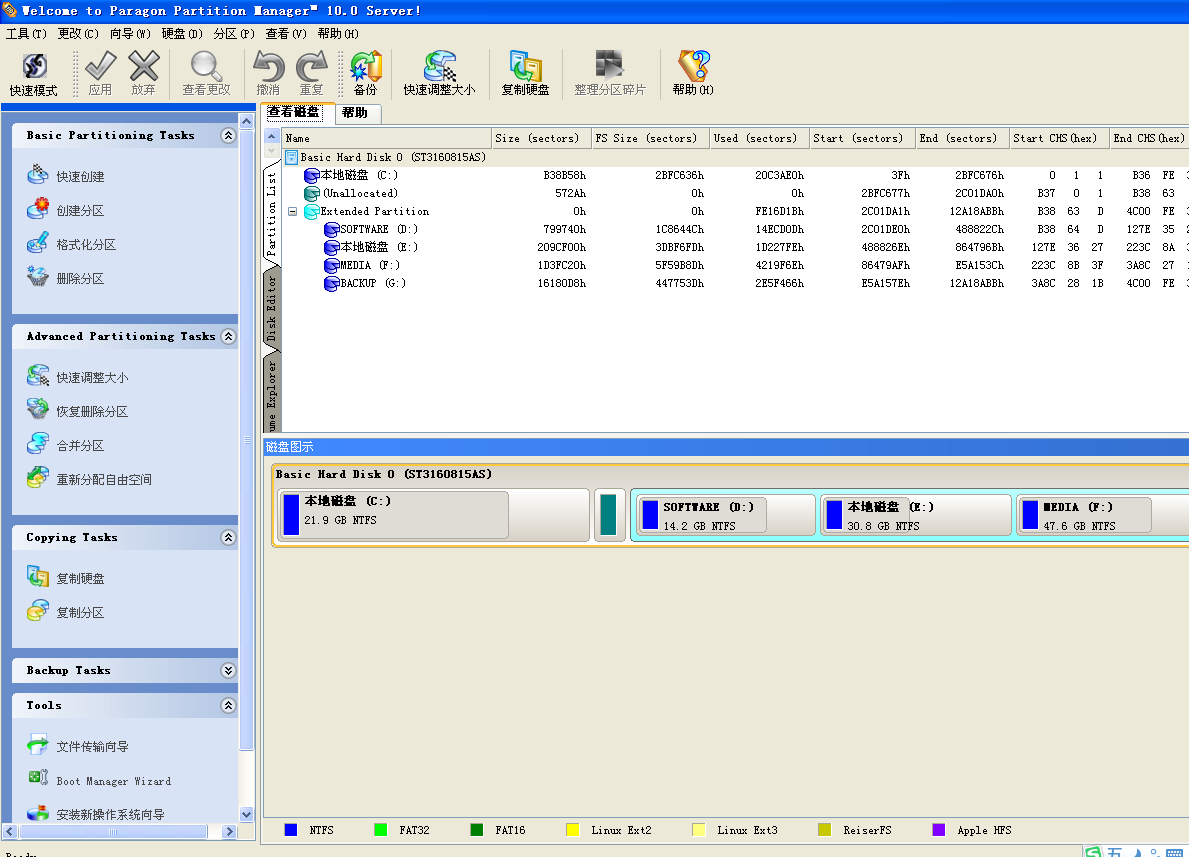Switch to the Disk Editor vertical tab
1189x857 pixels.
[x=271, y=308]
